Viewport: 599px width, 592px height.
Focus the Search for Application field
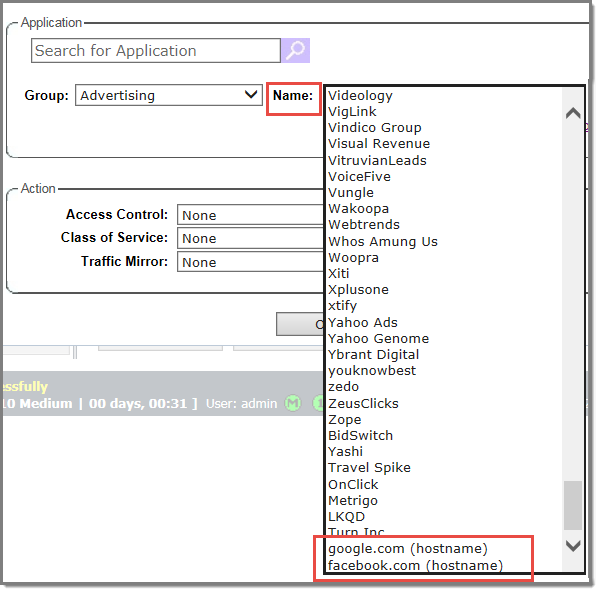click(x=156, y=50)
